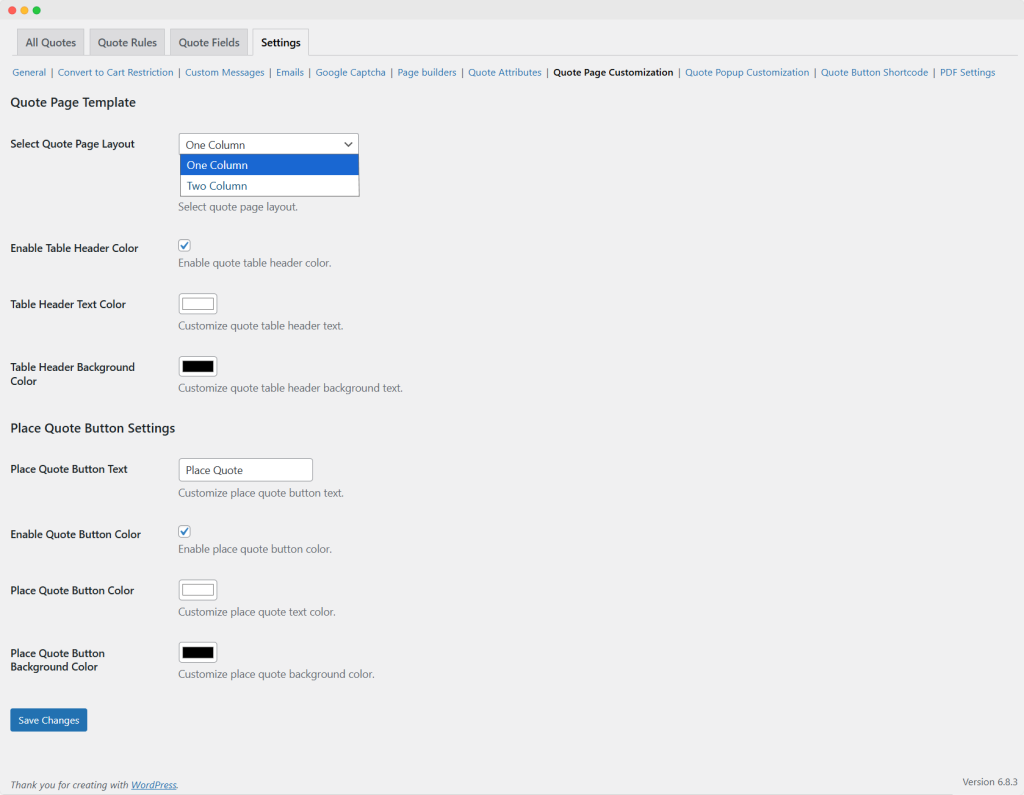The height and width of the screenshot is (795, 1024).
Task: Open Table Header Background Color swatch
Action: tap(198, 367)
